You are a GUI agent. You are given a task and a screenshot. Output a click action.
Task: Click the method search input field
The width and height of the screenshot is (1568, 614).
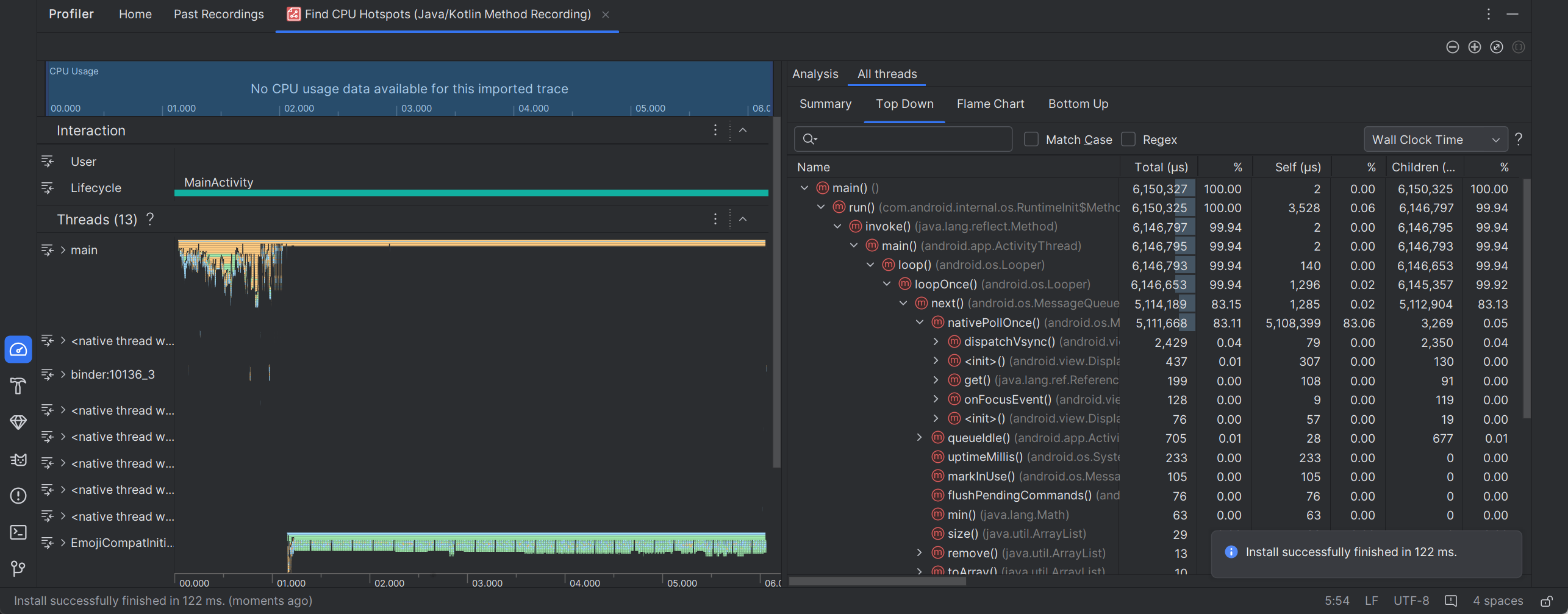coord(903,140)
